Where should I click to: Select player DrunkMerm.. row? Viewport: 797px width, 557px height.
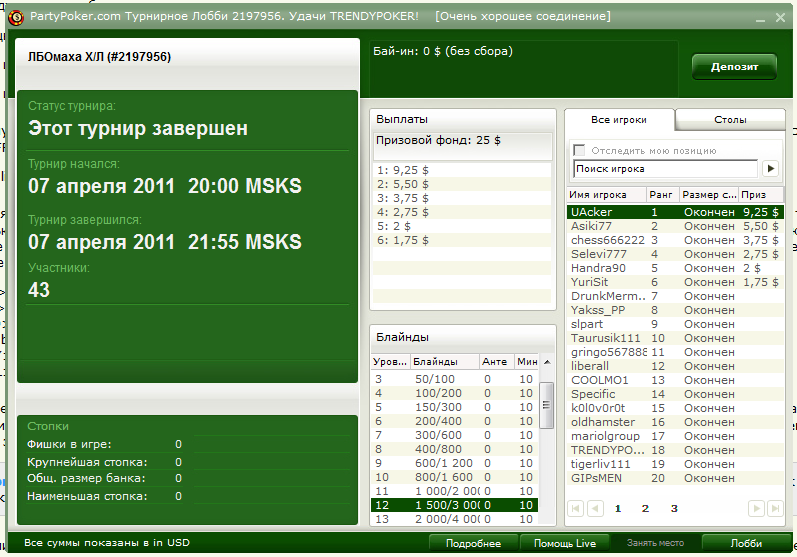[x=675, y=296]
